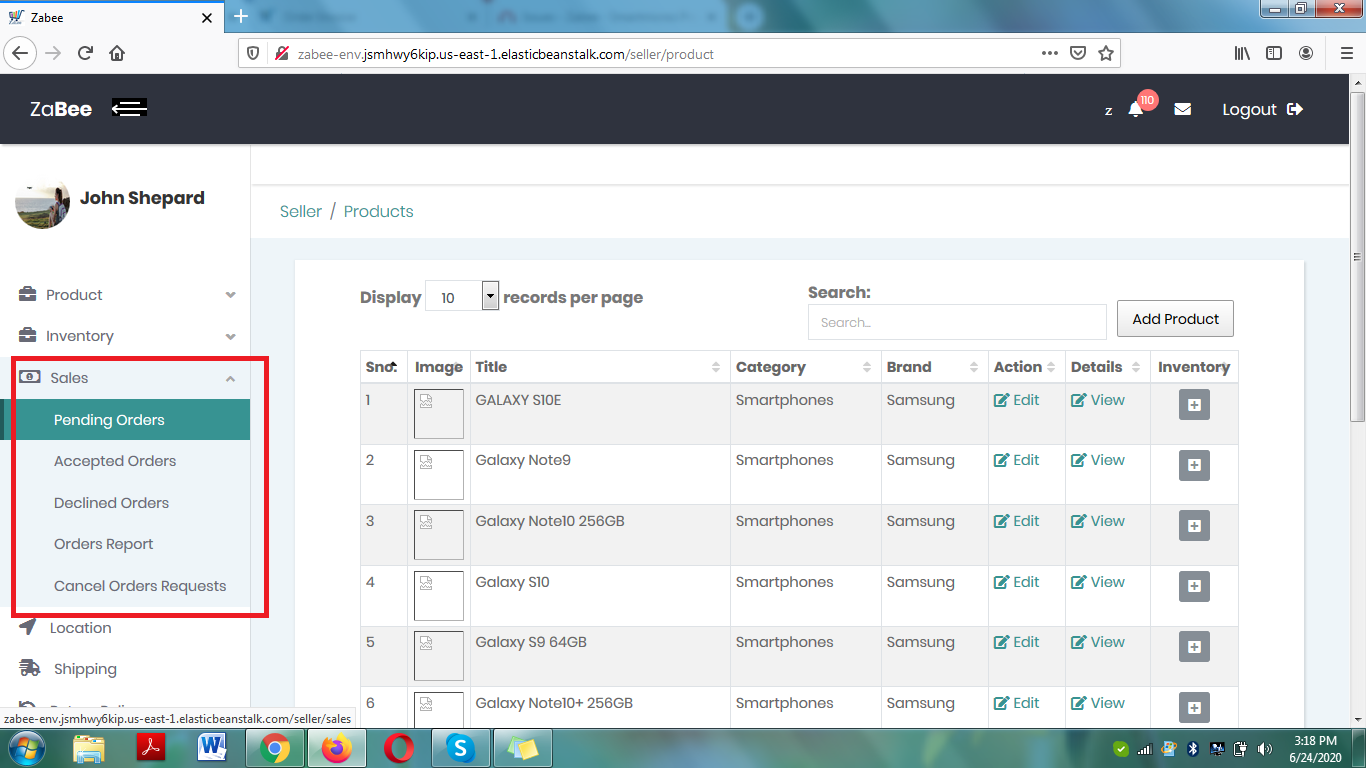View details of Galaxy S9 64GB

[1098, 642]
